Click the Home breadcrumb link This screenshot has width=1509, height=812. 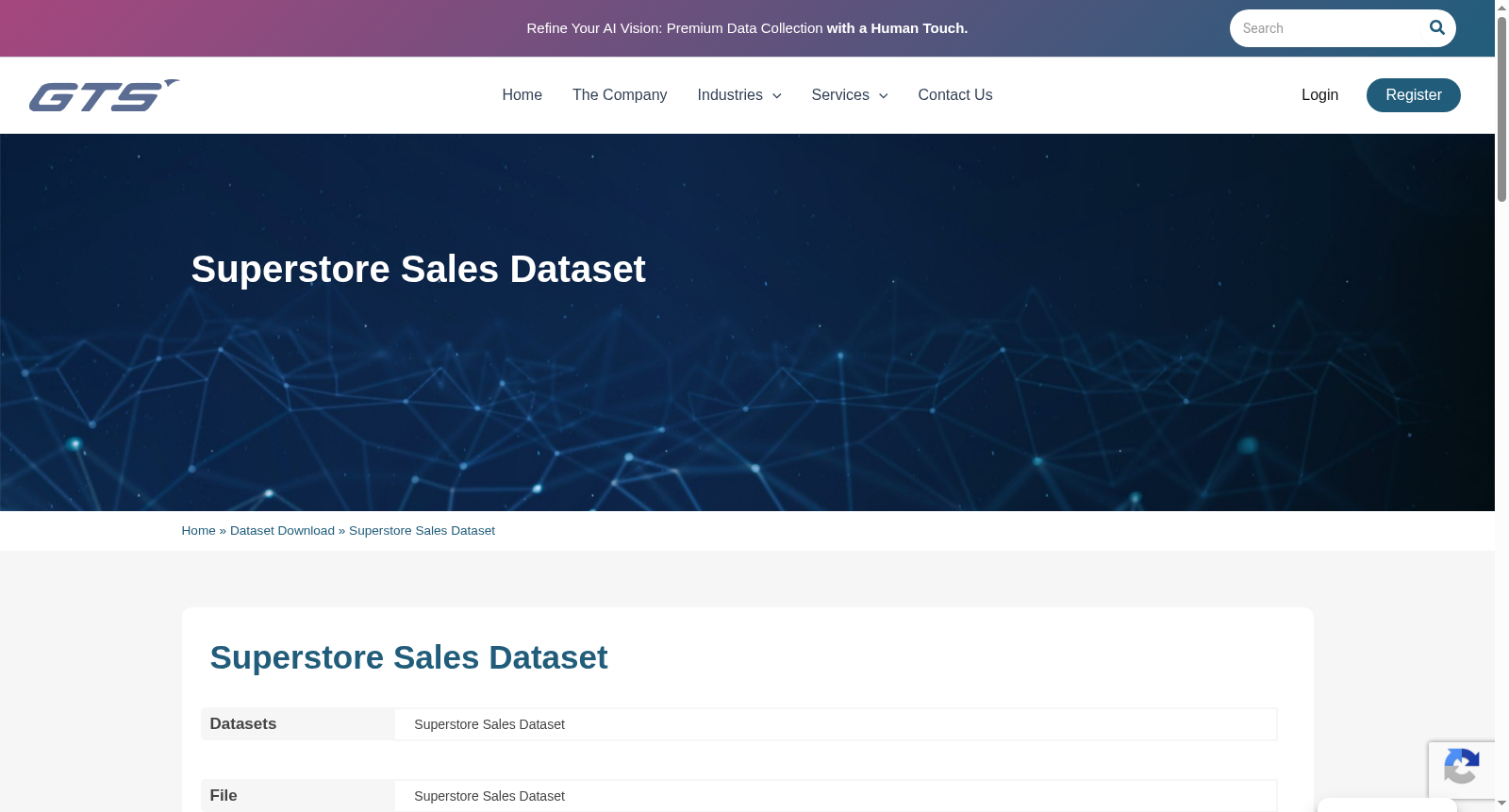click(198, 531)
